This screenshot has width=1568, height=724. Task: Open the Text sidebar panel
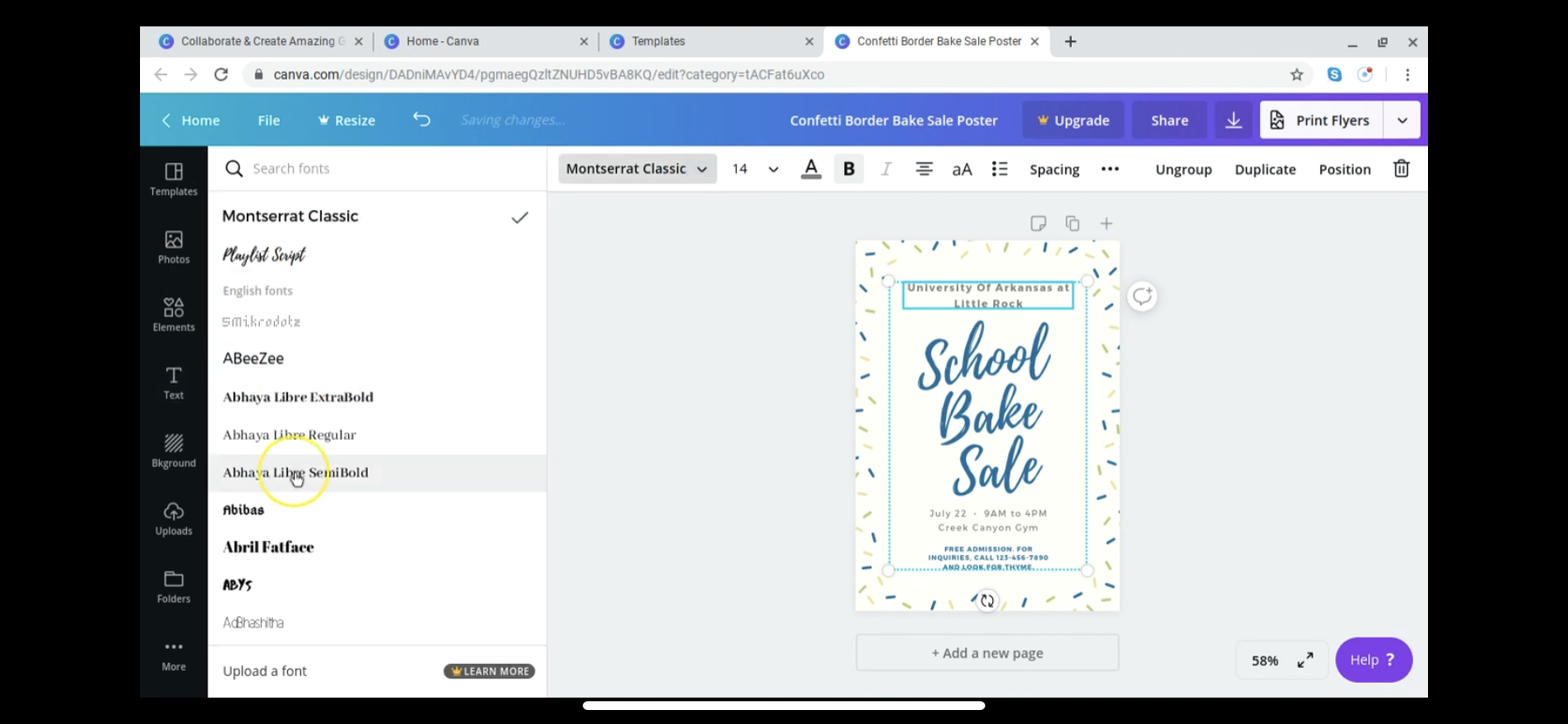click(173, 383)
